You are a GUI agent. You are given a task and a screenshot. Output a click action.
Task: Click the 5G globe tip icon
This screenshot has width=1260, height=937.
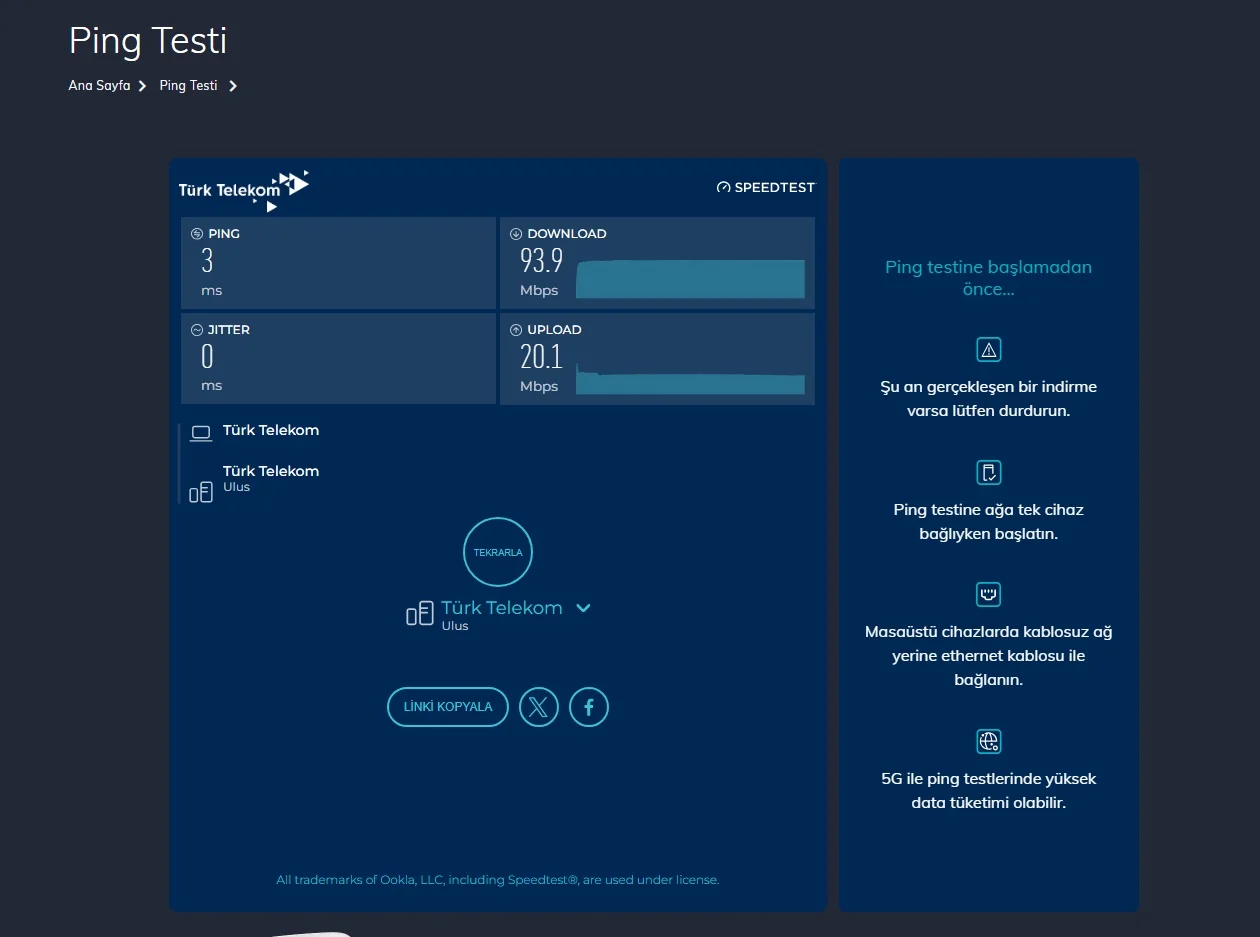[989, 741]
